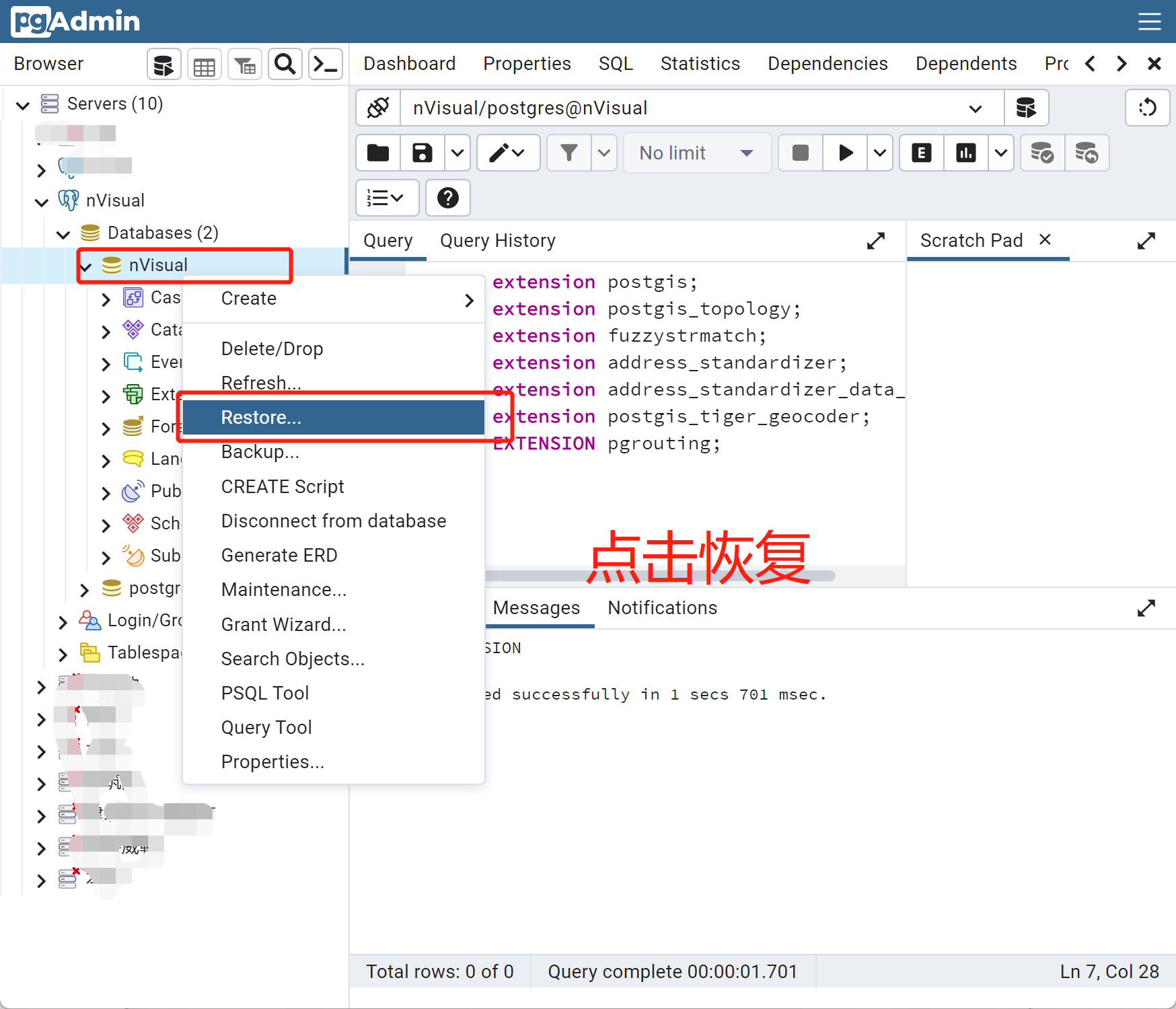
Task: Switch to the Dependencies tab
Action: click(828, 64)
